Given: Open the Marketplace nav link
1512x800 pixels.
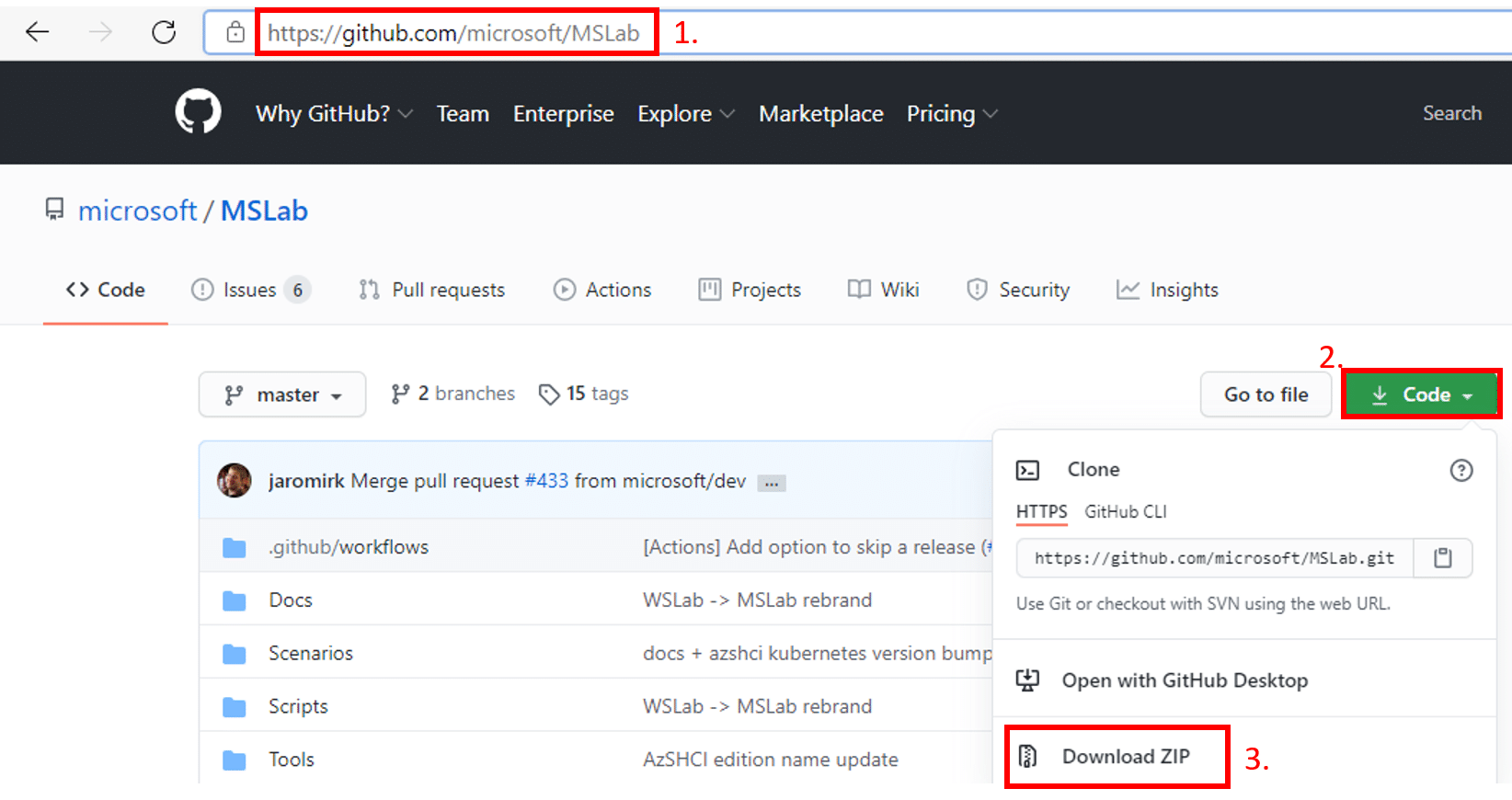Looking at the screenshot, I should pos(821,113).
